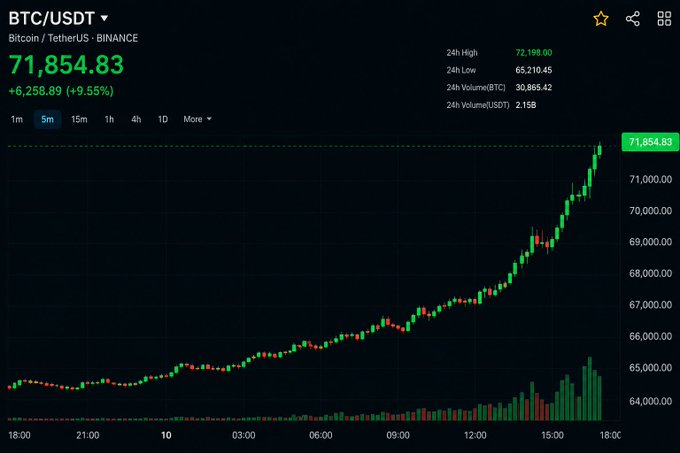Switch to the 1h timeframe
This screenshot has width=680, height=453.
109,119
